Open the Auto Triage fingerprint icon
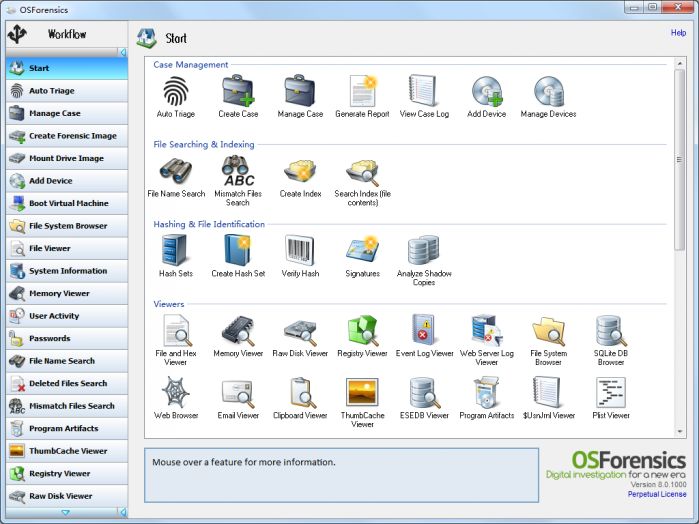 [x=176, y=91]
